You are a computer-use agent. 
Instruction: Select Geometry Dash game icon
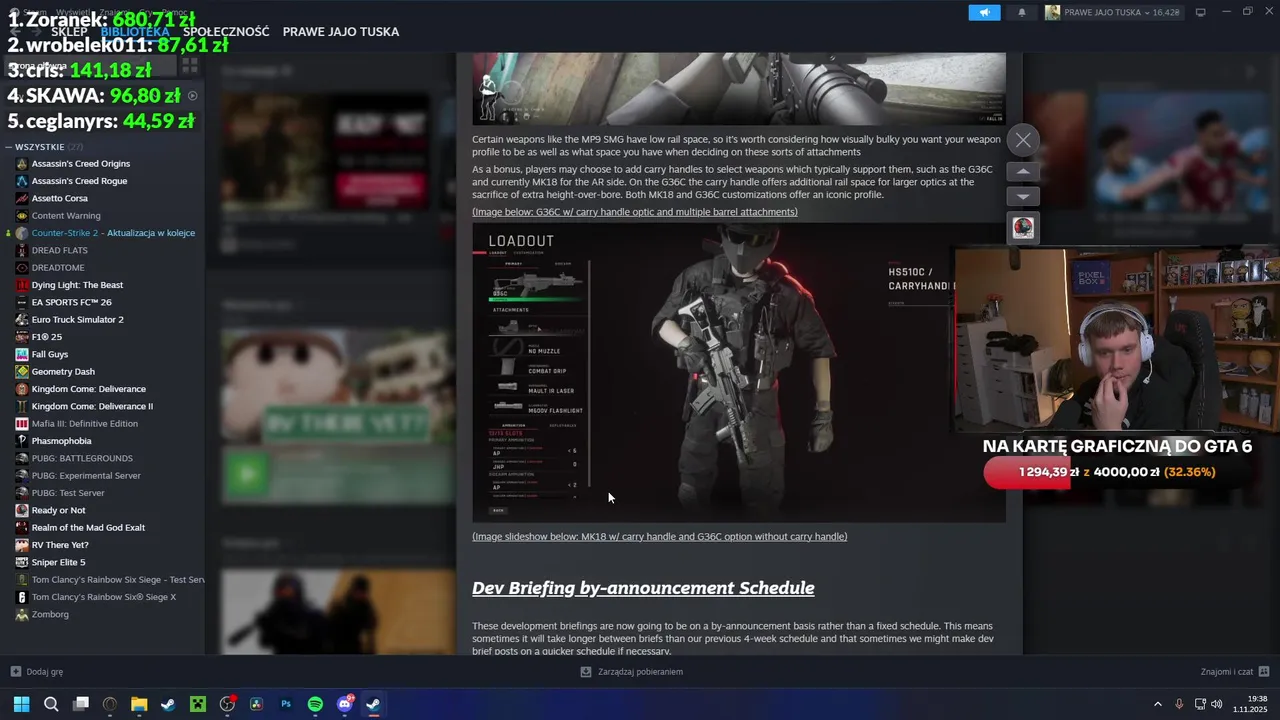click(22, 372)
